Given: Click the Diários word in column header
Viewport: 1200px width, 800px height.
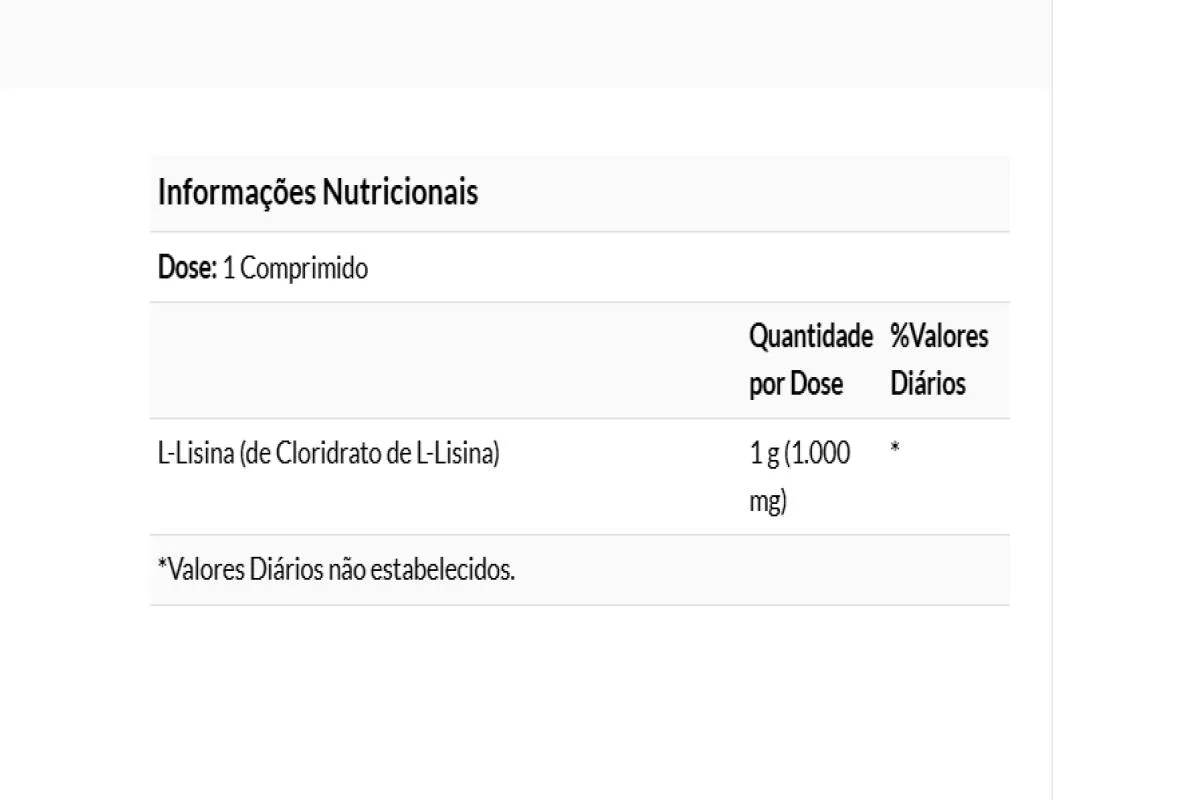Looking at the screenshot, I should point(928,384).
